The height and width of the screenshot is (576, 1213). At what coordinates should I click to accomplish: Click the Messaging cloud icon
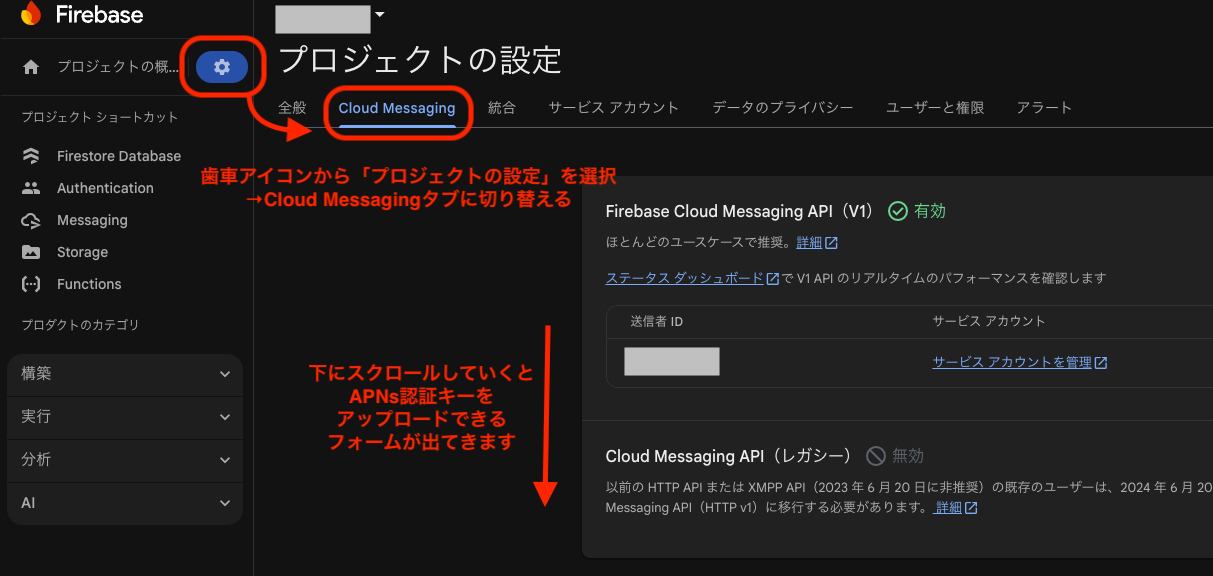31,220
